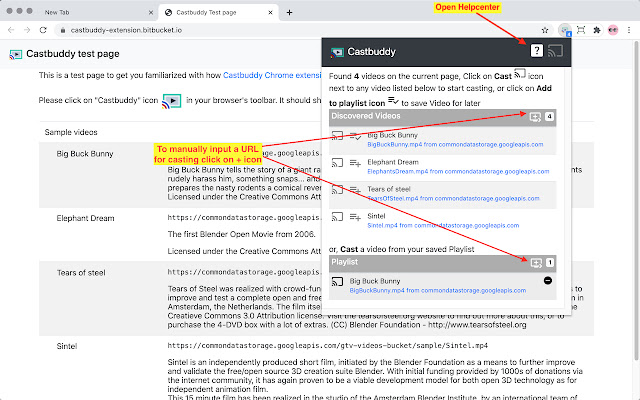640x400 pixels.
Task: Toggle Big Buck Bunny playlist check icon
Action: pyautogui.click(x=355, y=136)
